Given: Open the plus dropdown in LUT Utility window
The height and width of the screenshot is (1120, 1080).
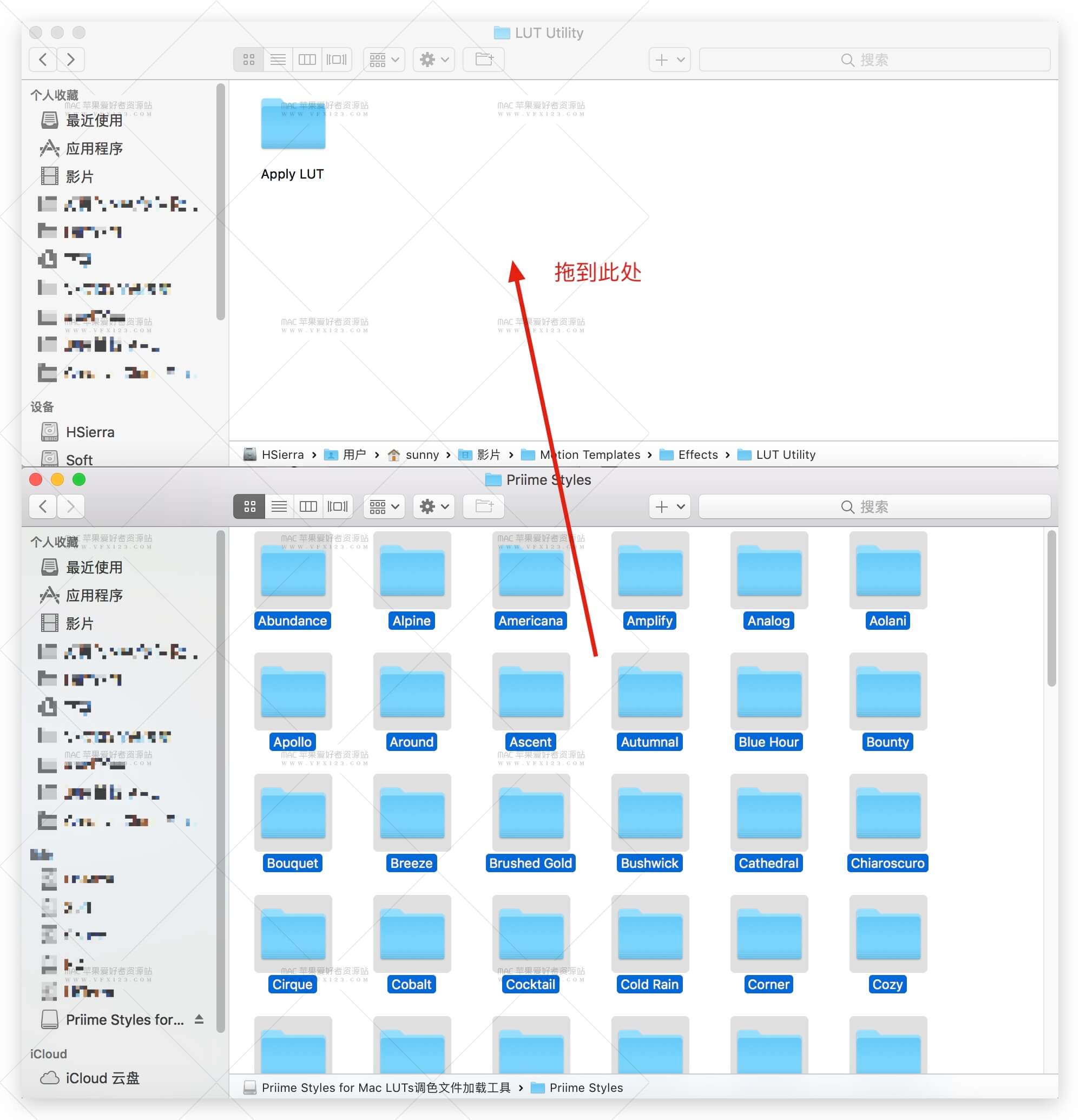Looking at the screenshot, I should click(670, 60).
